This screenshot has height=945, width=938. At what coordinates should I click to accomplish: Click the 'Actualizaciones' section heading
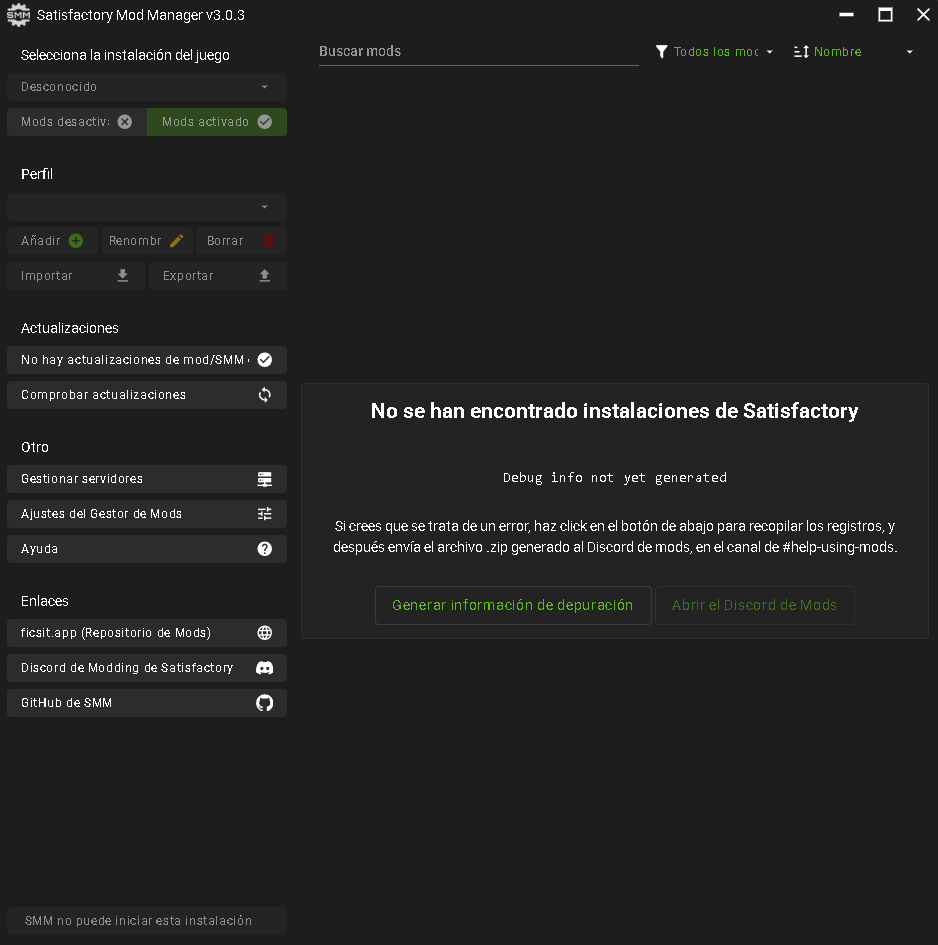70,328
